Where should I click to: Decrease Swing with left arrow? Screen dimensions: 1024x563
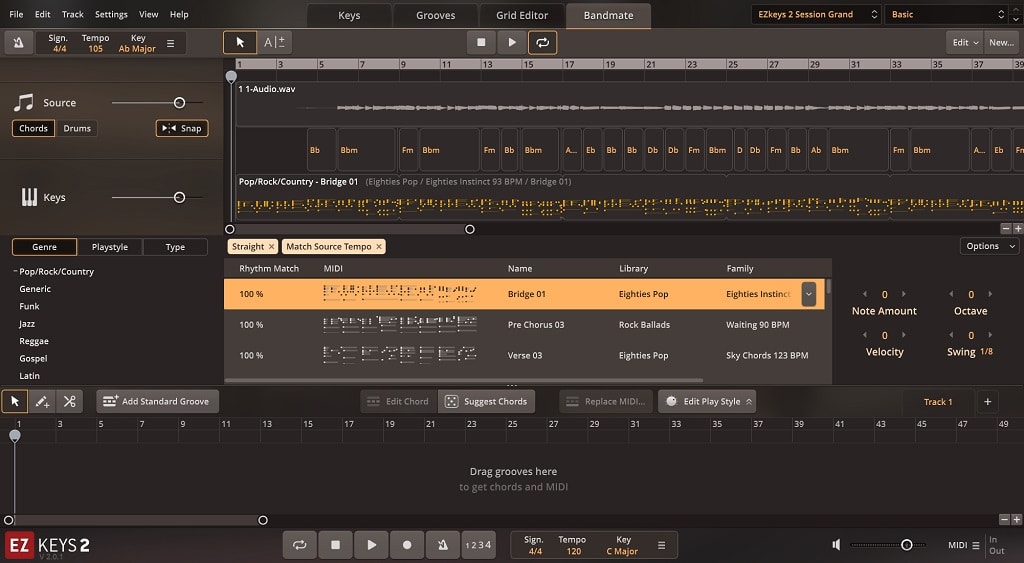coord(952,335)
